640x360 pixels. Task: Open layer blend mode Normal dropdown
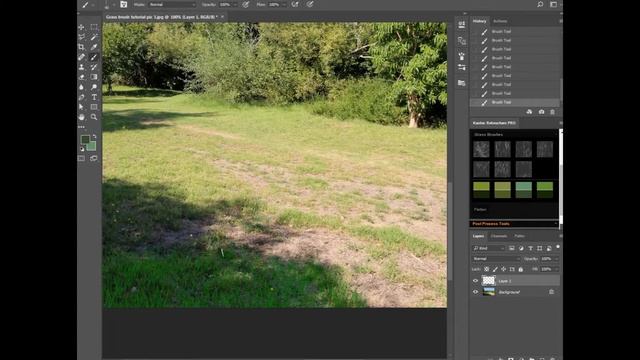496,259
